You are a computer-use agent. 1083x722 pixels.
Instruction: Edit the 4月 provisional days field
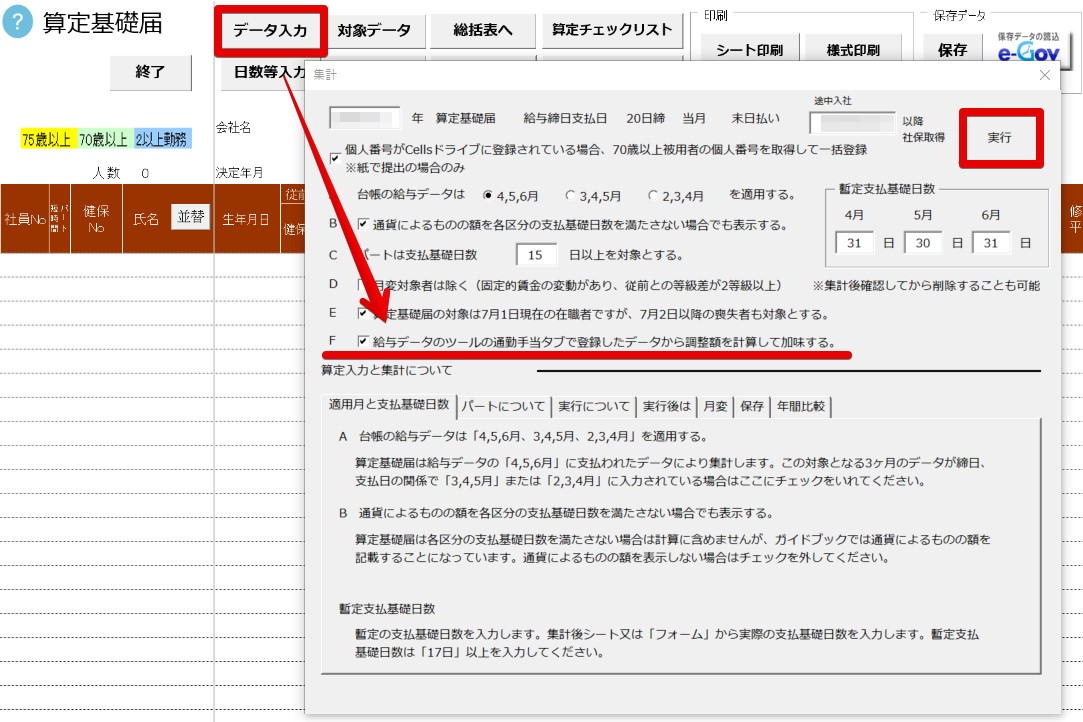click(x=854, y=243)
